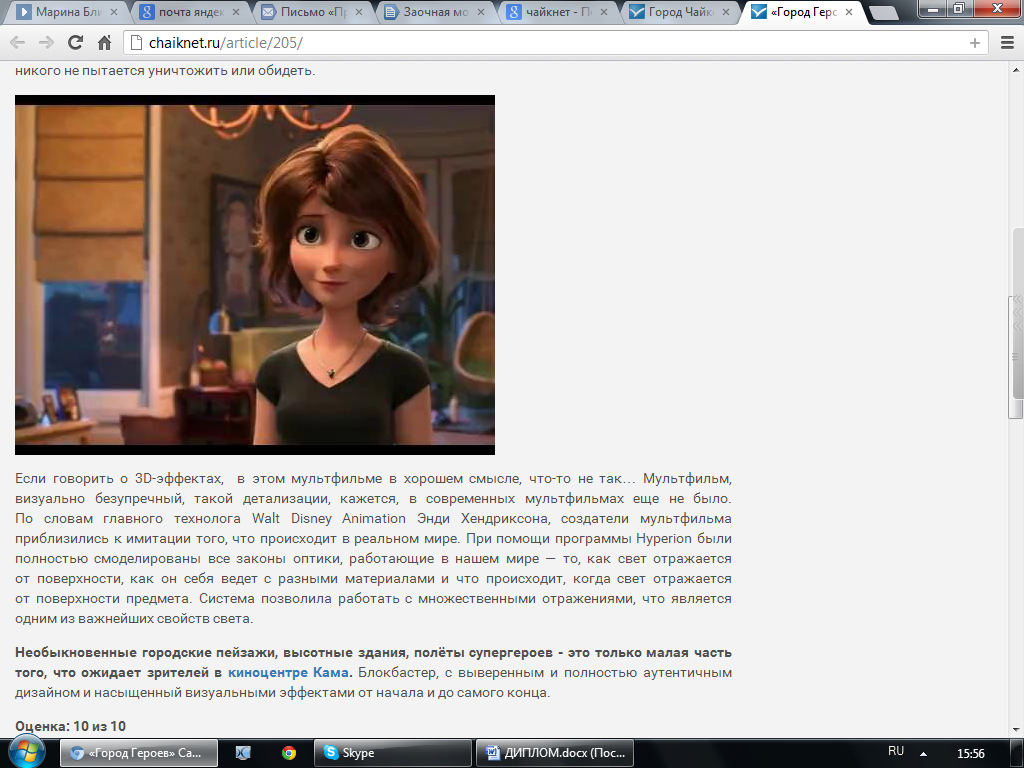Click the page scrollbar up arrow

(x=1016, y=69)
